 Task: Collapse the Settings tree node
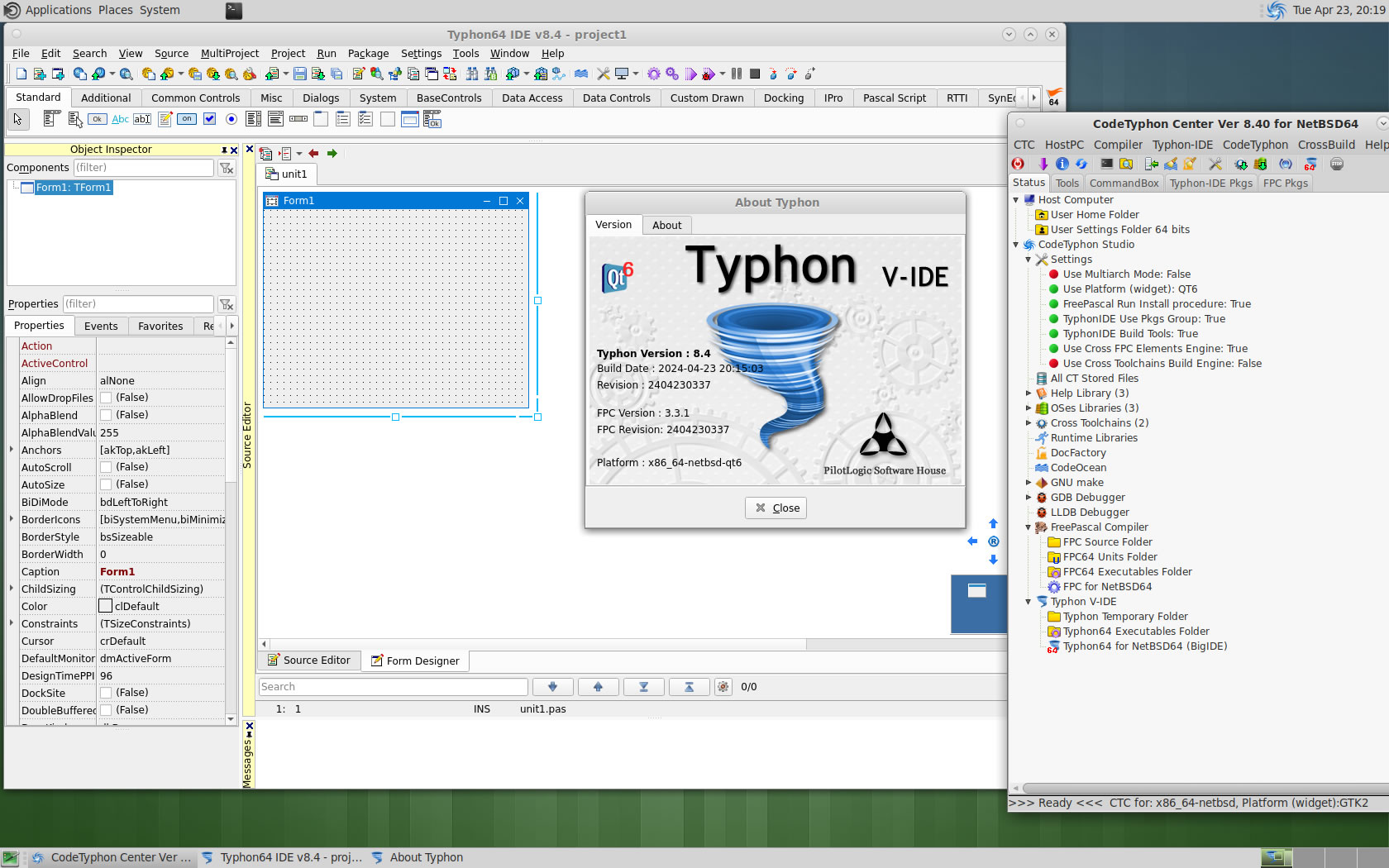coord(1029,260)
